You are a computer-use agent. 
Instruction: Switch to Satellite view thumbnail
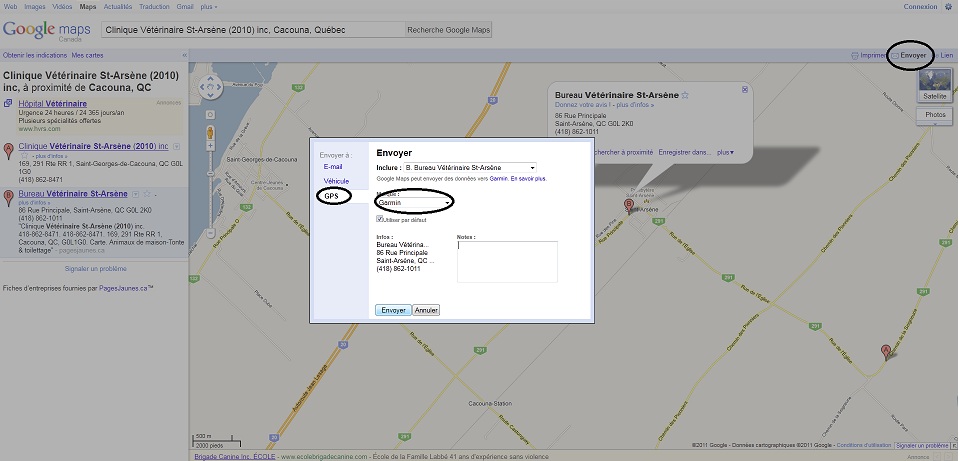(x=935, y=84)
